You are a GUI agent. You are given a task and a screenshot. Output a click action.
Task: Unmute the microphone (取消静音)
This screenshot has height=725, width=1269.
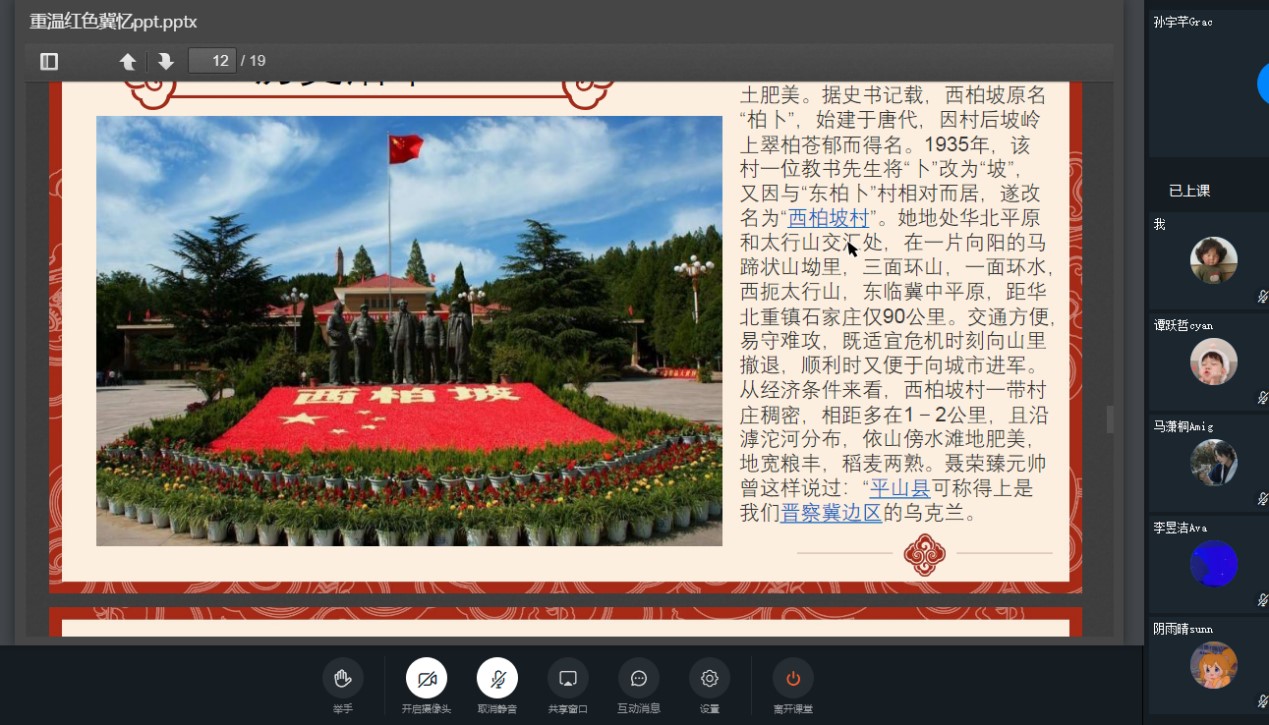(x=497, y=679)
